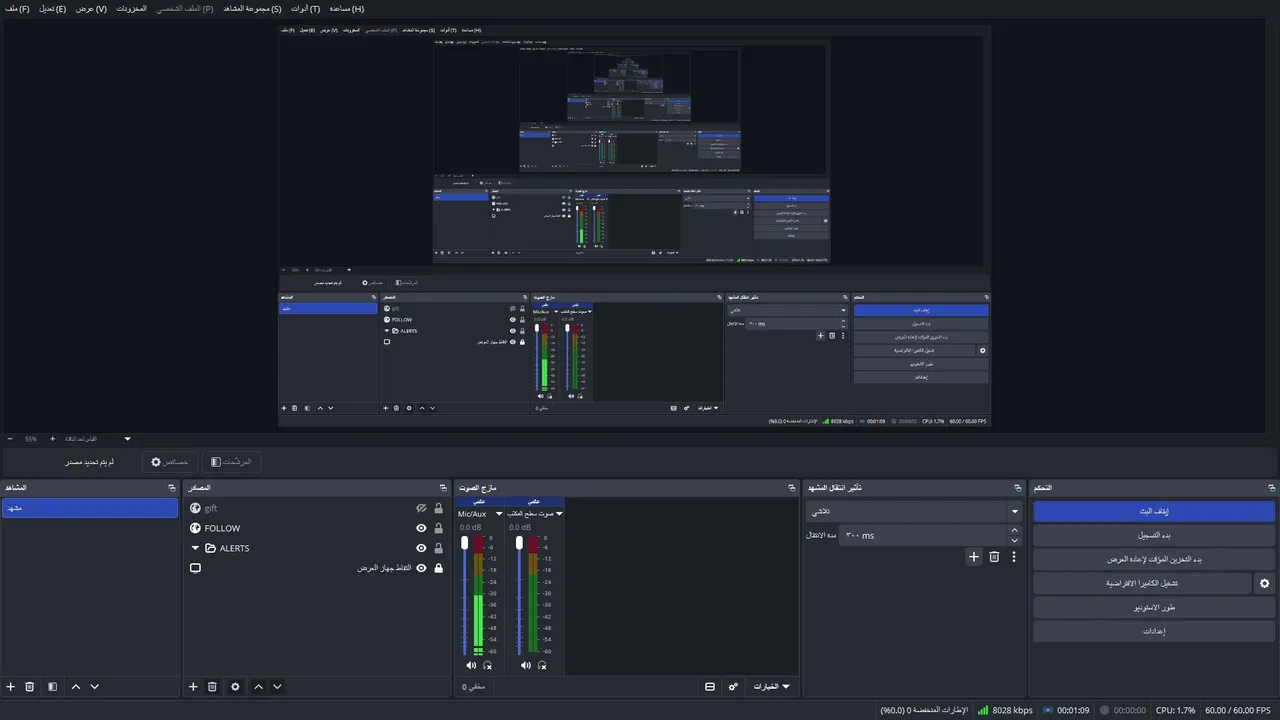
Task: Click the Mic/Aux volume fader handle
Action: point(464,542)
